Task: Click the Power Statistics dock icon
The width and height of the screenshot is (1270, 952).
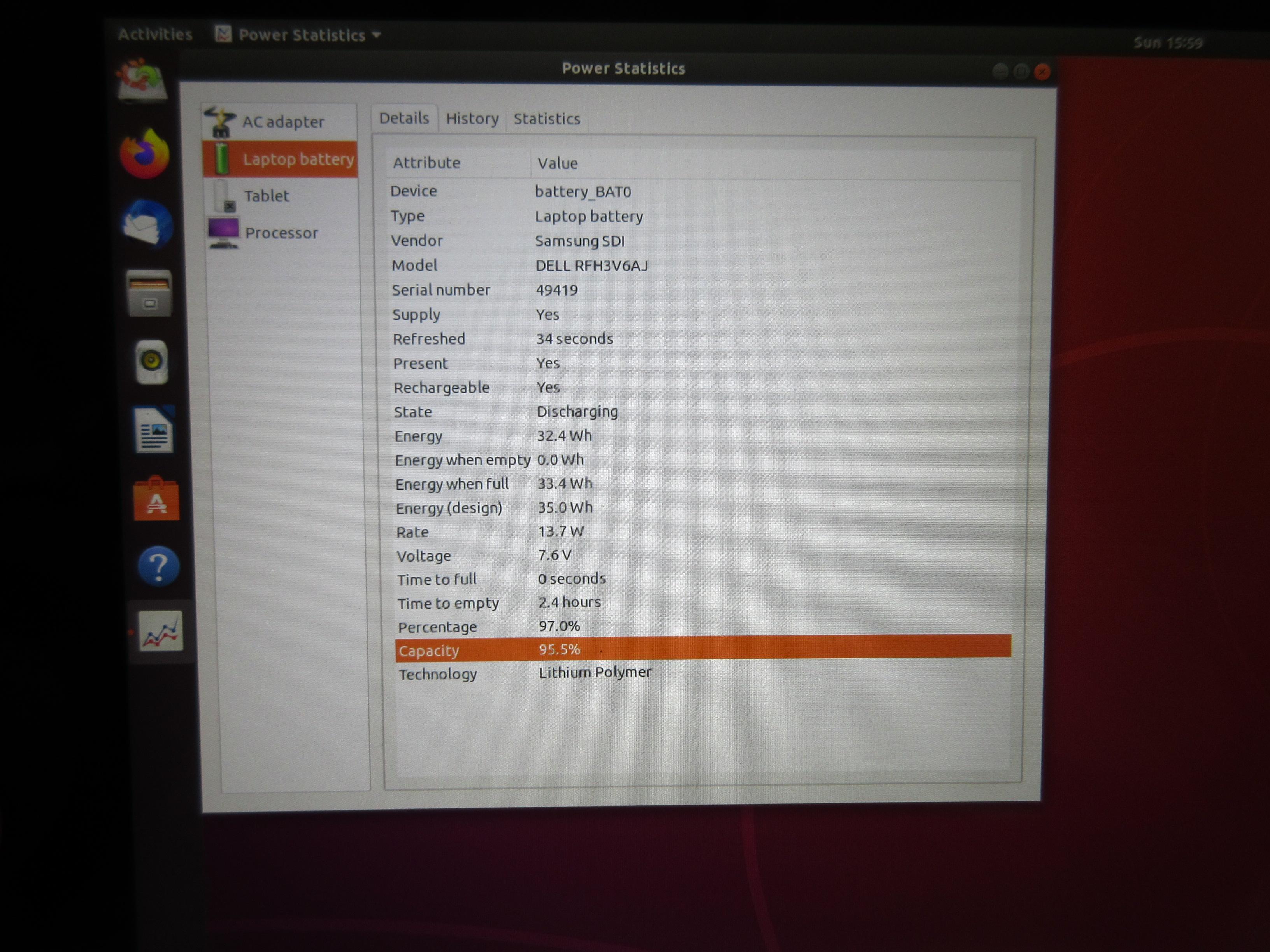Action: click(x=161, y=632)
